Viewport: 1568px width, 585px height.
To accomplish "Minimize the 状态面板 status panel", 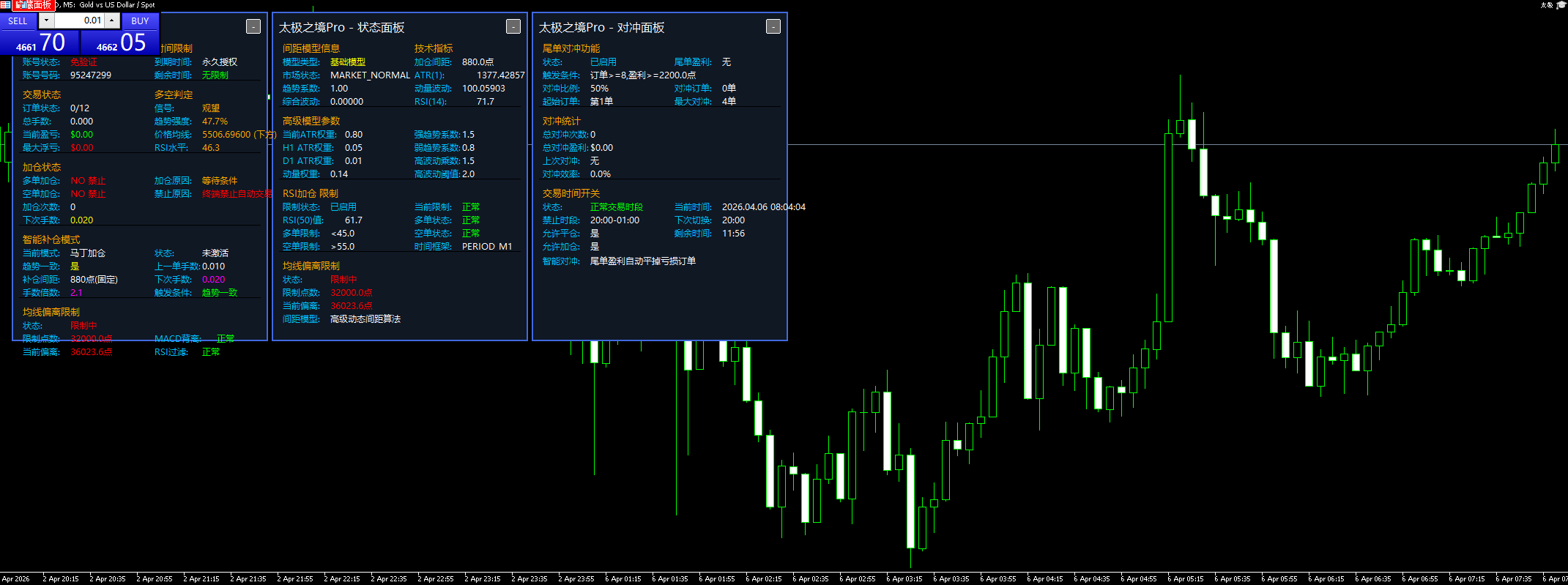I will (513, 27).
